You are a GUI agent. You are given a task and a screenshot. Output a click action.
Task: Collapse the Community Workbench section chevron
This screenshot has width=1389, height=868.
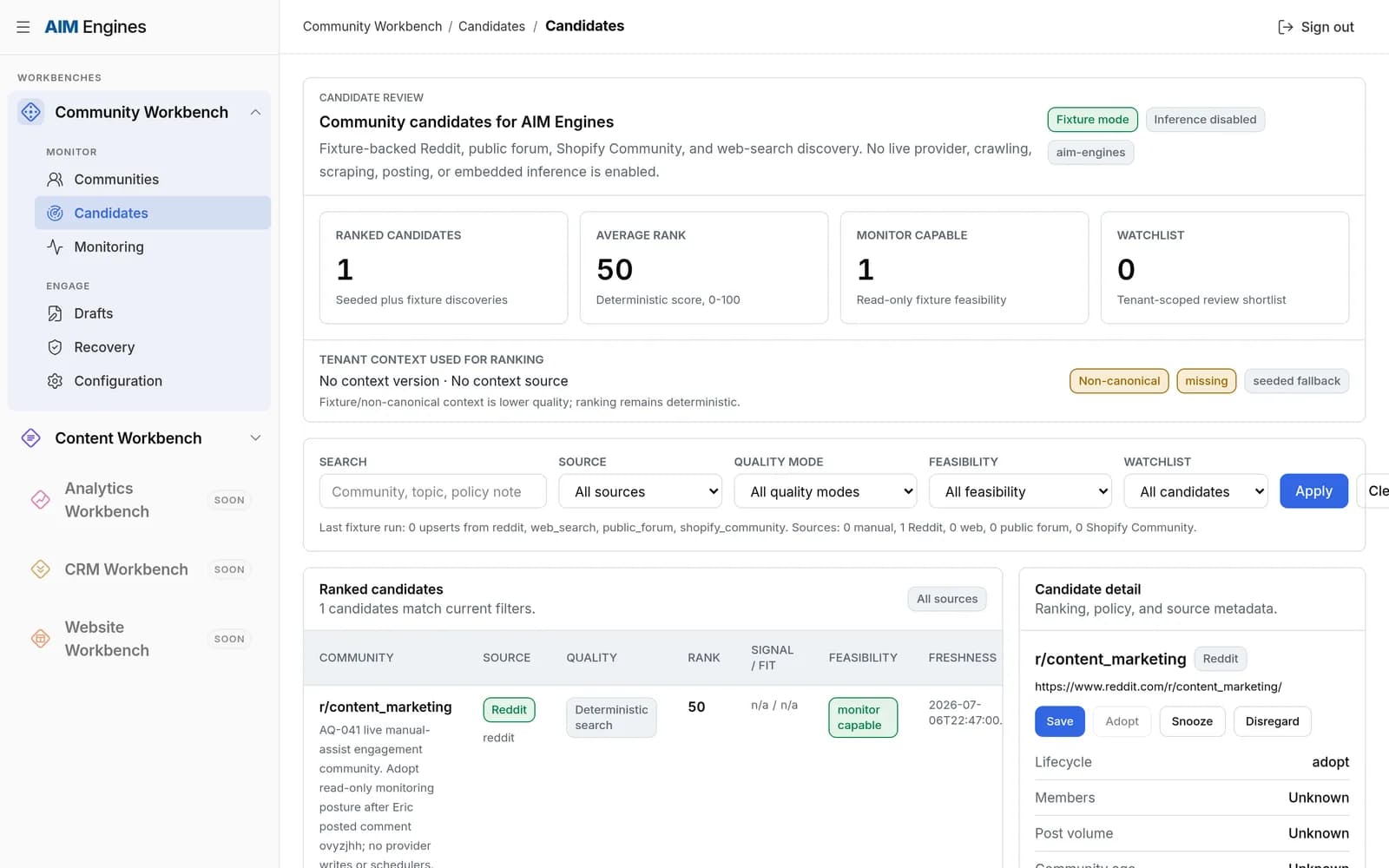coord(255,112)
